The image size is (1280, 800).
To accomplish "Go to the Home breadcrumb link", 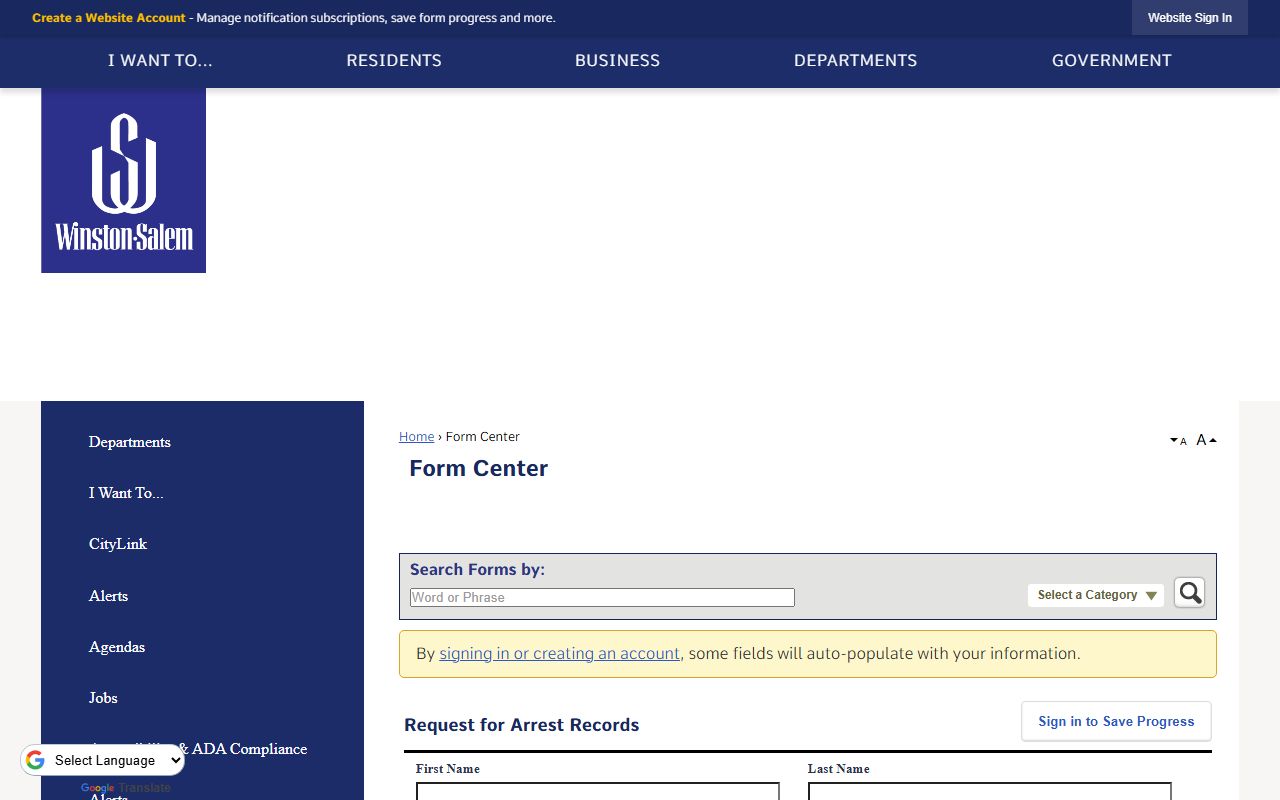I will pyautogui.click(x=416, y=437).
